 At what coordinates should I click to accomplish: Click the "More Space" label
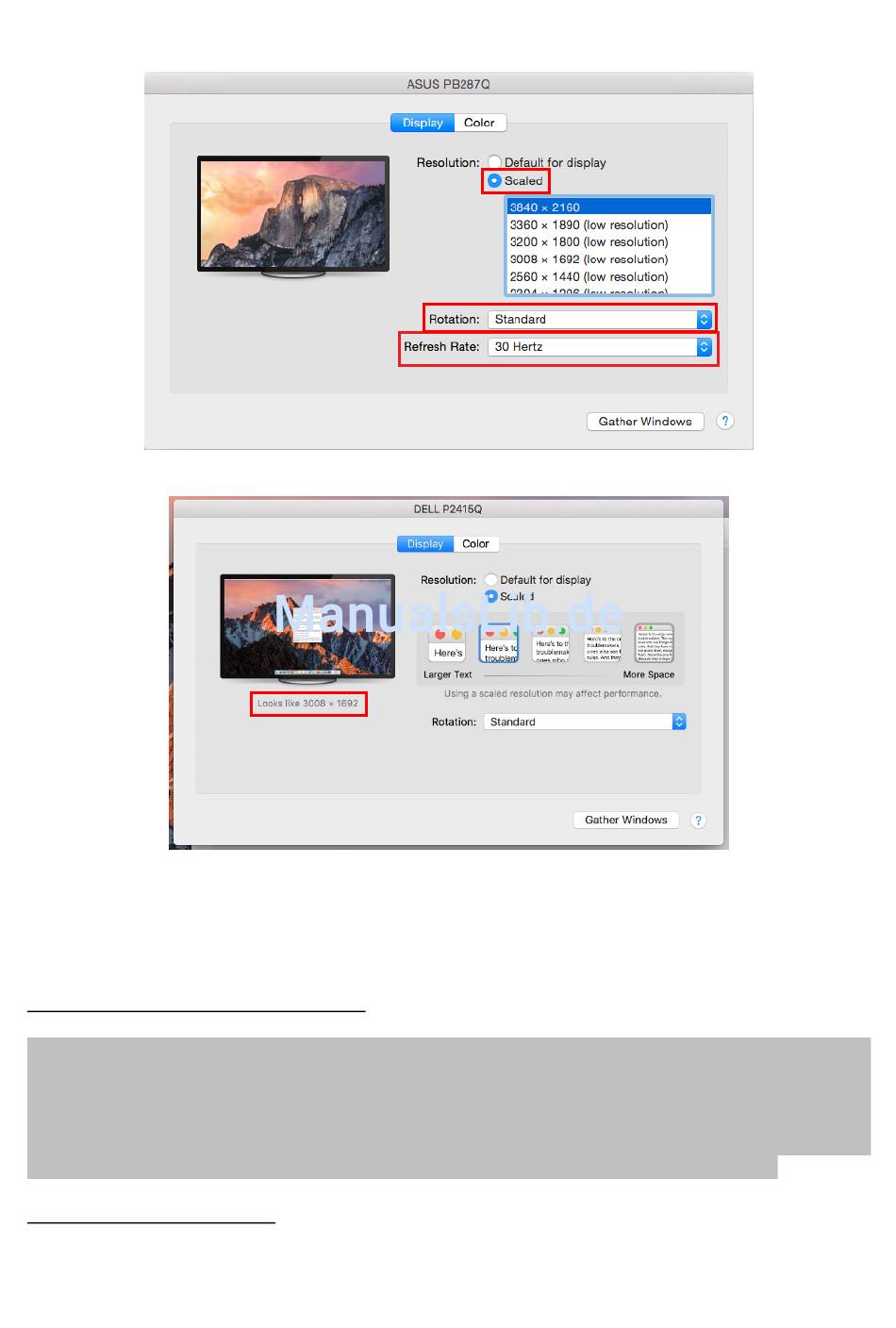(649, 675)
